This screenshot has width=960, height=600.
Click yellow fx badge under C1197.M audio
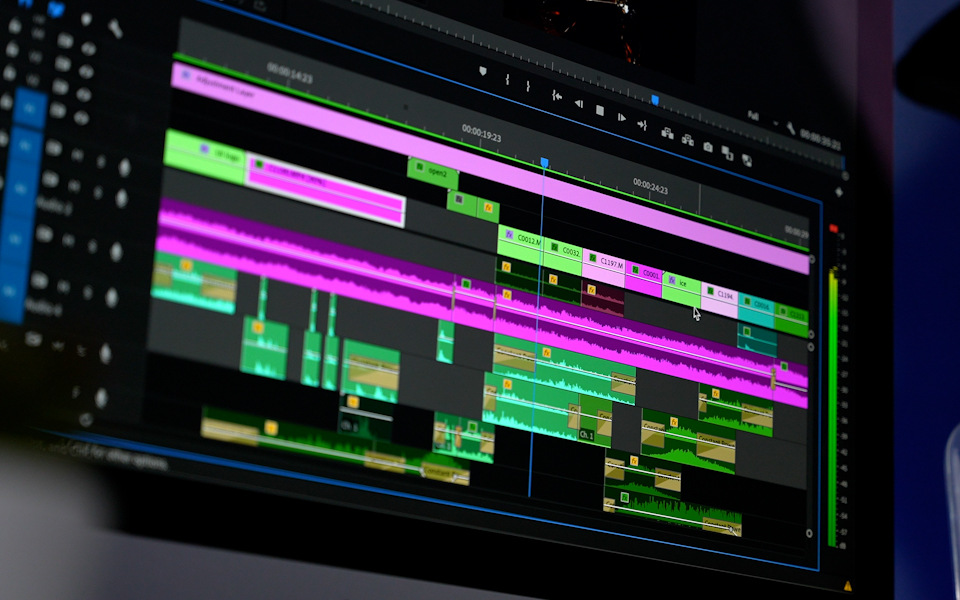click(591, 290)
